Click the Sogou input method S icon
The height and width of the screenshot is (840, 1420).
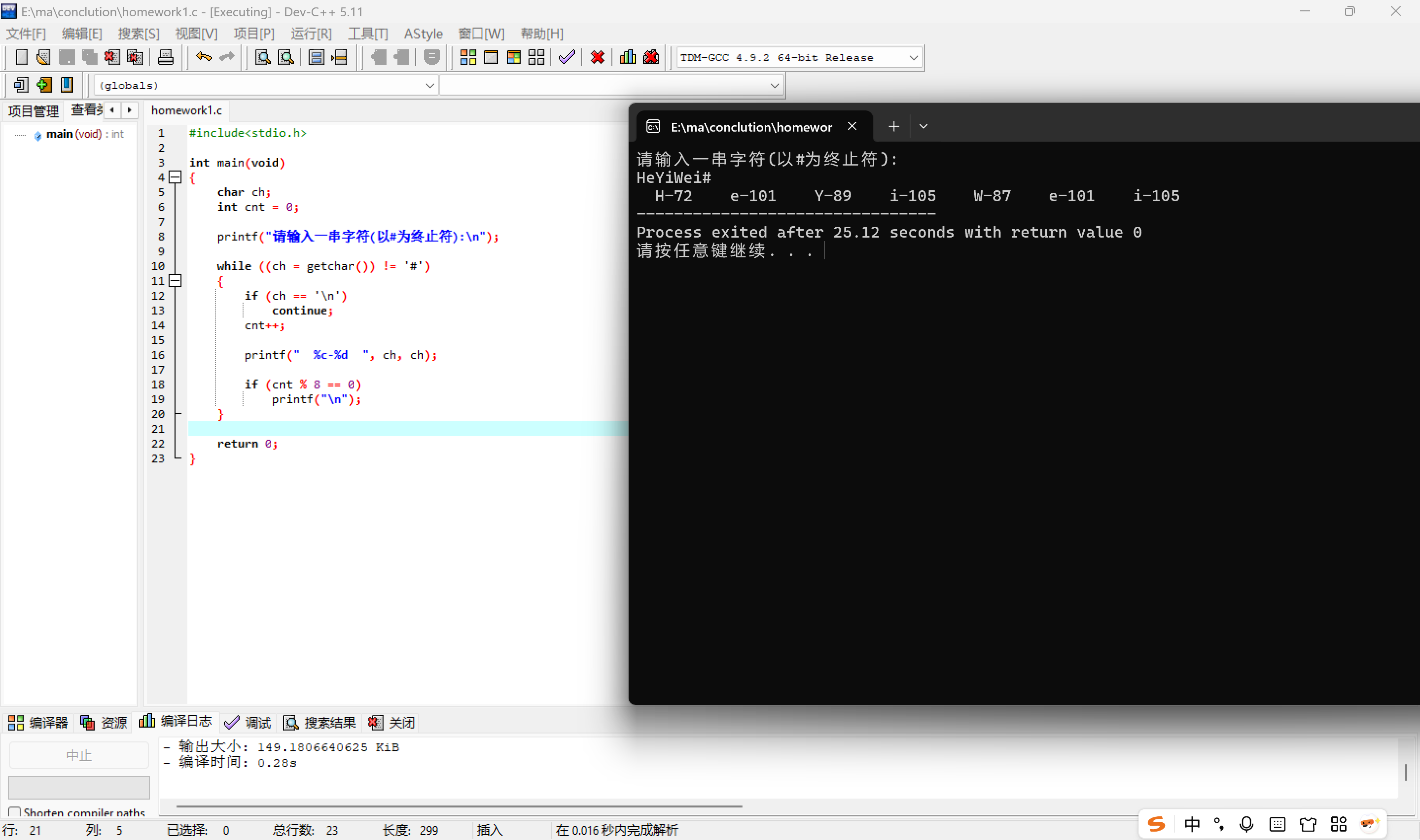[x=1156, y=824]
